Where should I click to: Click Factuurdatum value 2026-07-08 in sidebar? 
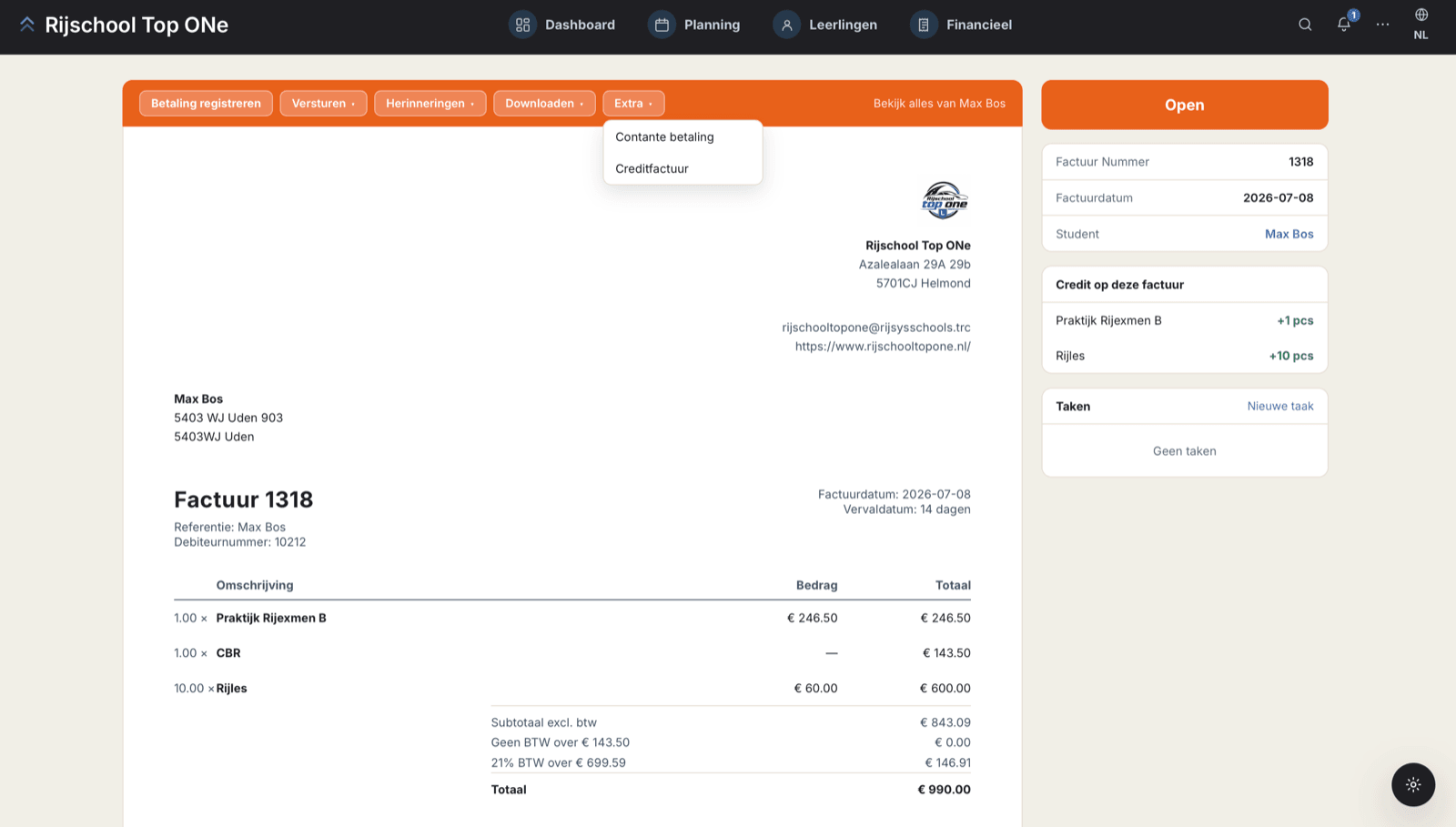point(1278,197)
